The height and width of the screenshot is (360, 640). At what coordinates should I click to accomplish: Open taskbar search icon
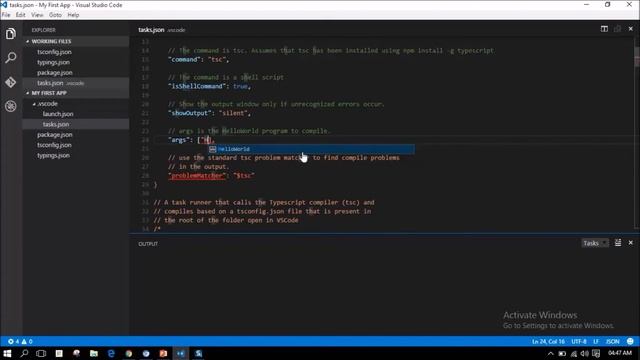pos(24,353)
